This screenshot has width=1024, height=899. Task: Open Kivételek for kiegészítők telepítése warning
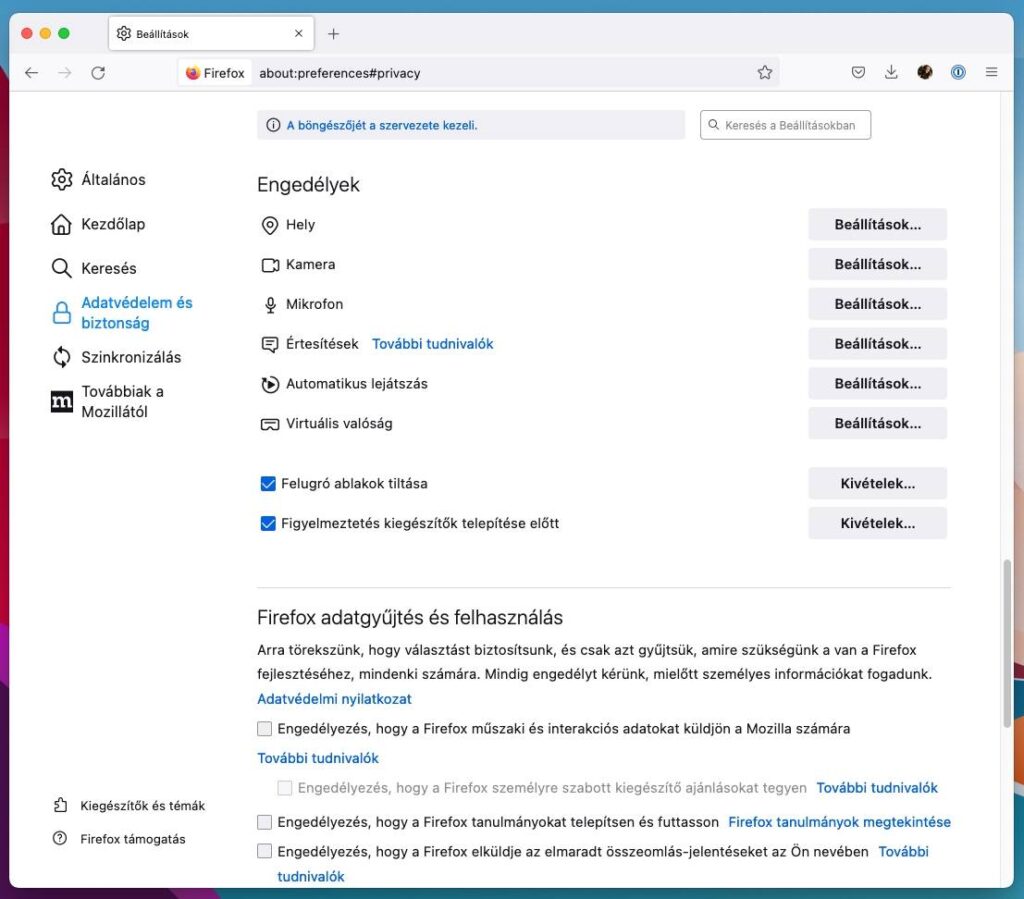click(877, 524)
